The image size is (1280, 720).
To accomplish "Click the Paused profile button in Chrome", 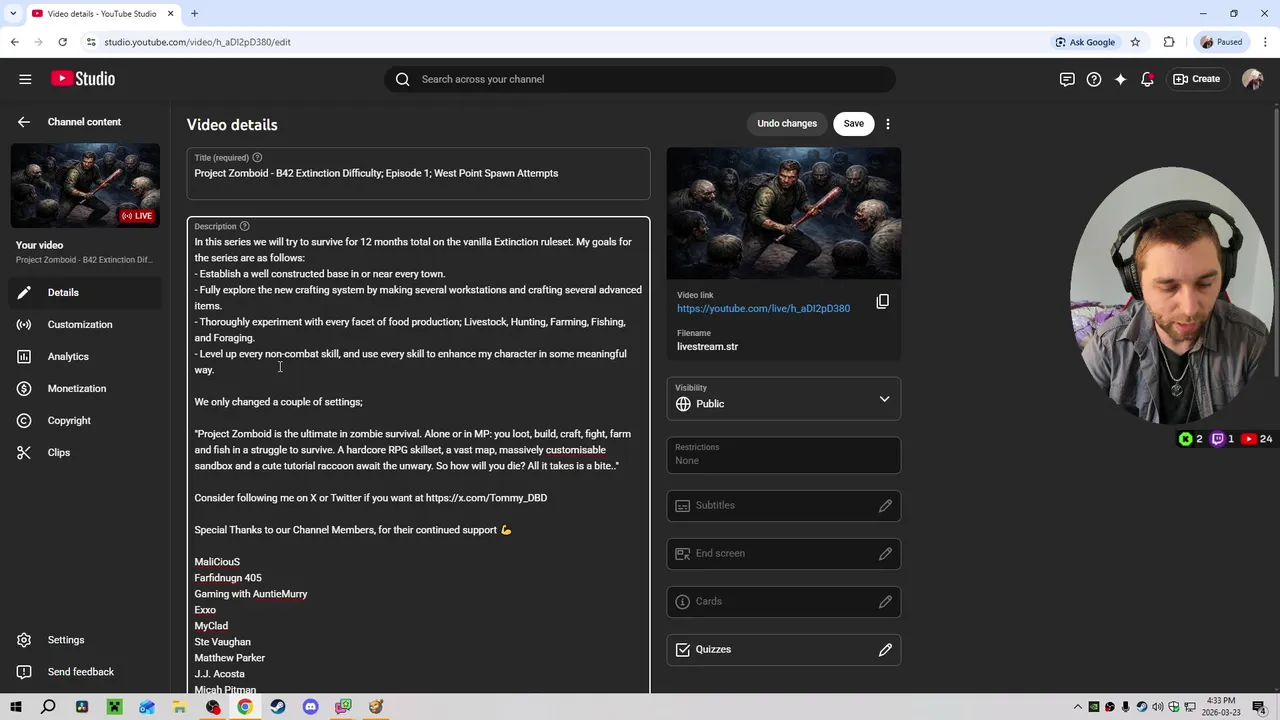I will point(1221,42).
